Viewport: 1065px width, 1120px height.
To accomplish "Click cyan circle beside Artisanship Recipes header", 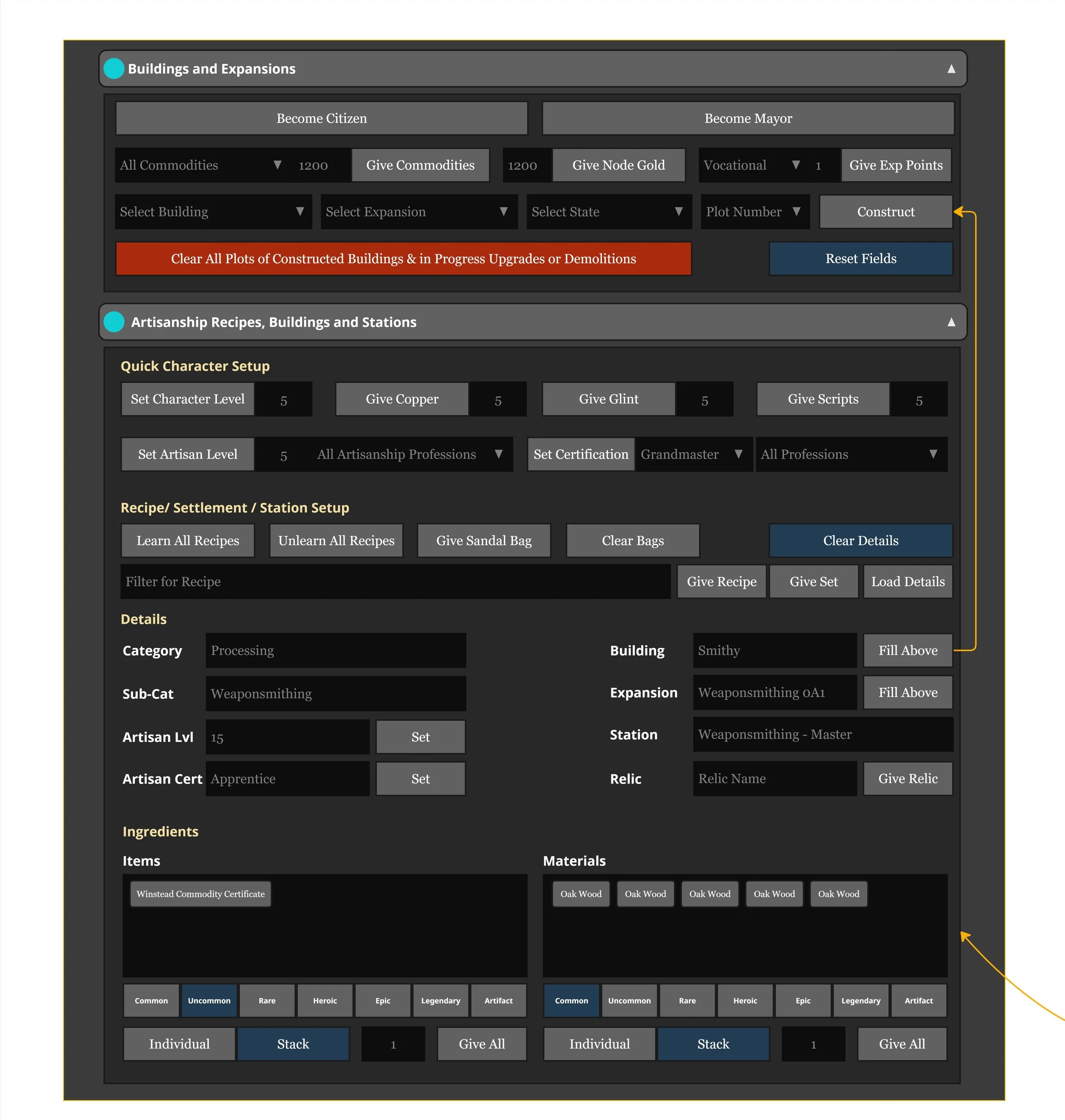I will coord(114,322).
